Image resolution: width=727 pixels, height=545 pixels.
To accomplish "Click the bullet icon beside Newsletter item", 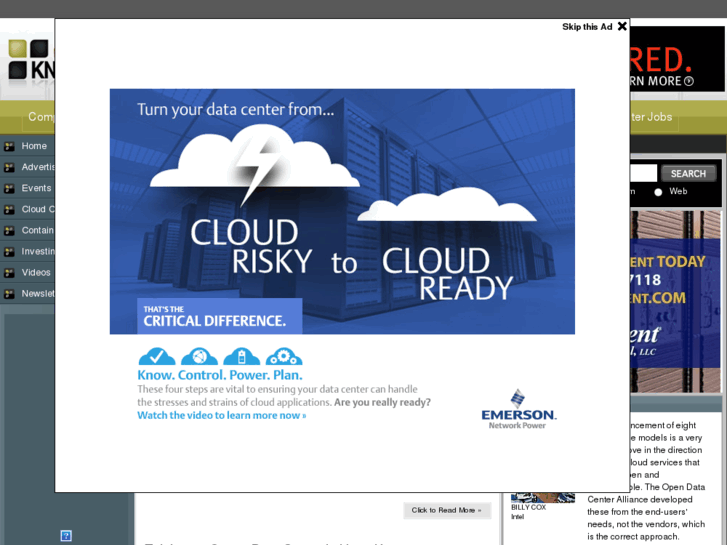I will coord(9,294).
